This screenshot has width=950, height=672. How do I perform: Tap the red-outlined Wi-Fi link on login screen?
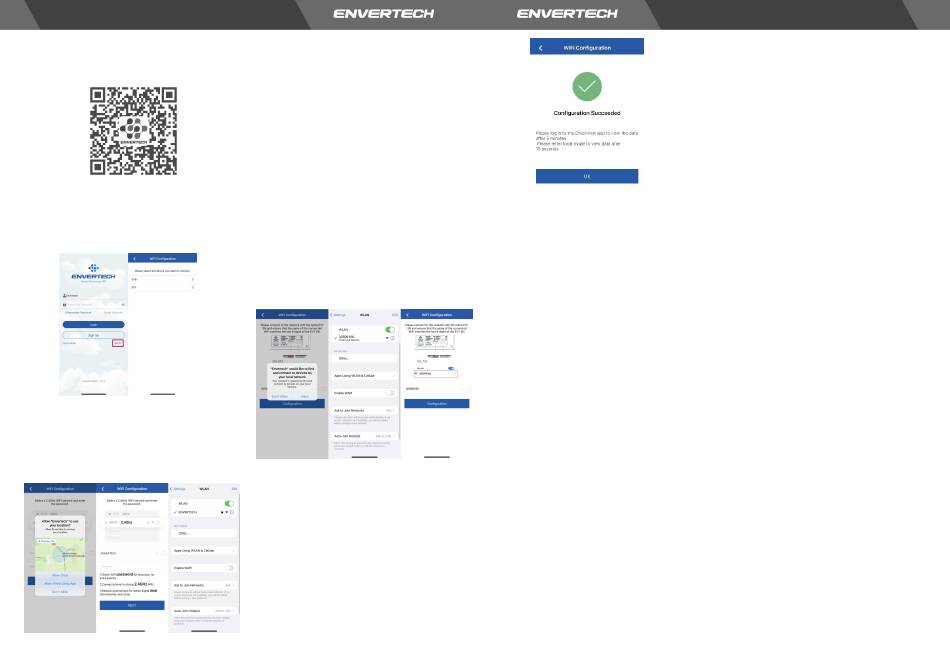[x=118, y=344]
